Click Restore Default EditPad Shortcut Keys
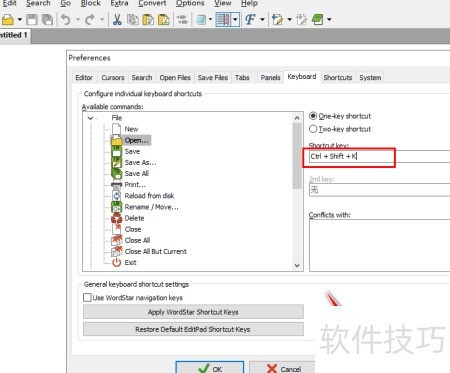 tap(193, 329)
